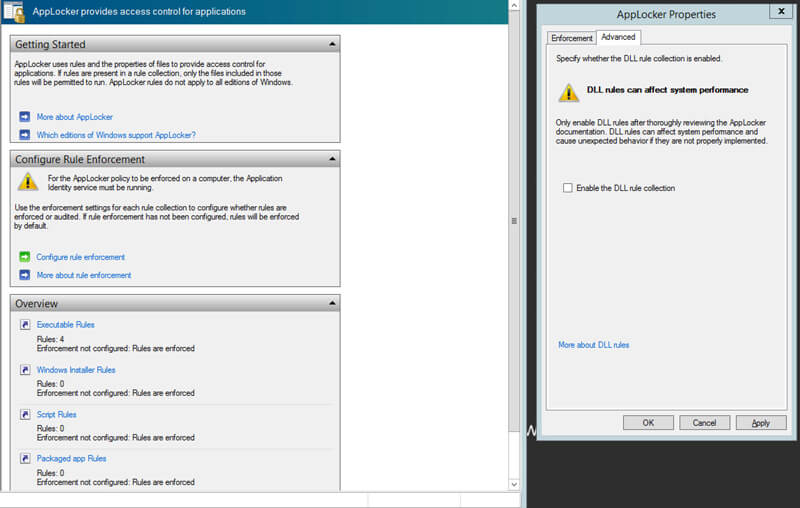
Task: Open the Script Rules link
Action: tap(56, 414)
